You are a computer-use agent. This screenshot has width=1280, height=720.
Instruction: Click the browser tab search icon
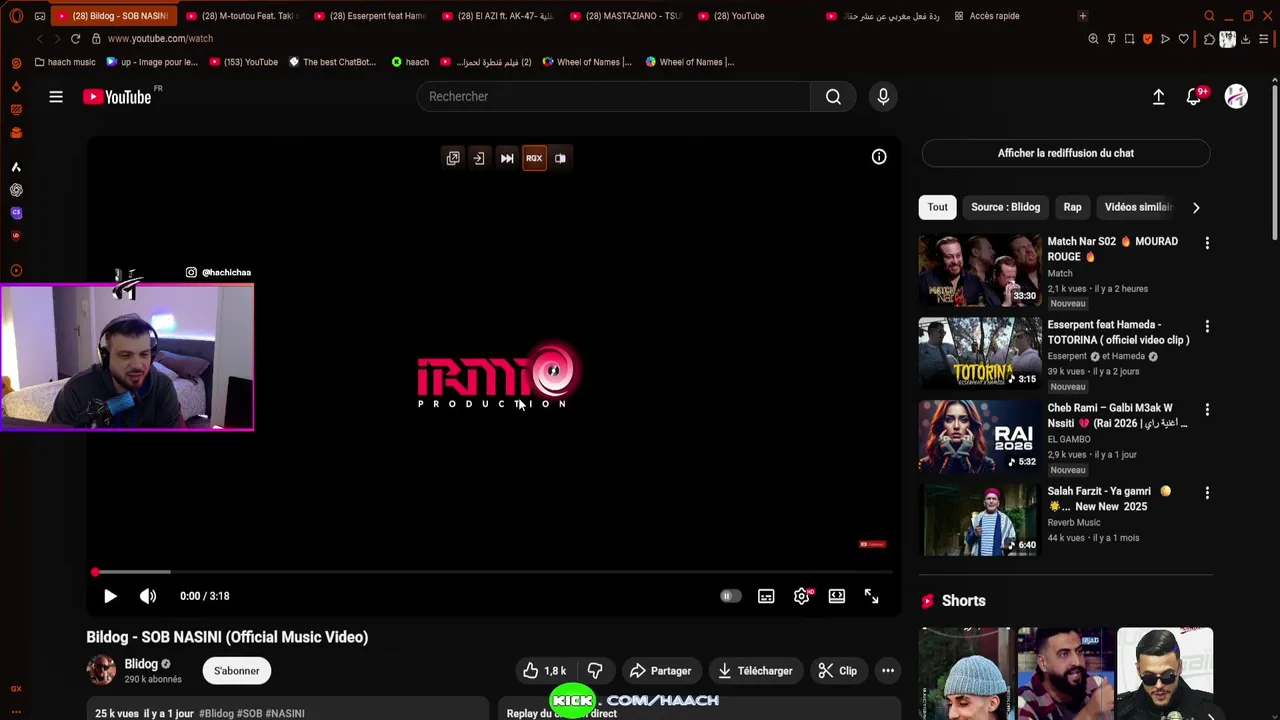pos(1209,16)
